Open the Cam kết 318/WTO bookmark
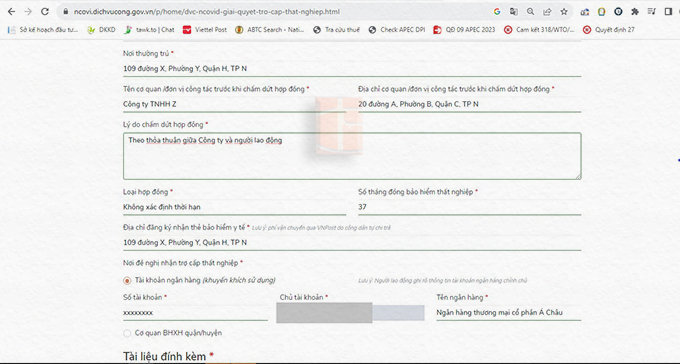Screen dimensions: 680x364 (x=539, y=30)
